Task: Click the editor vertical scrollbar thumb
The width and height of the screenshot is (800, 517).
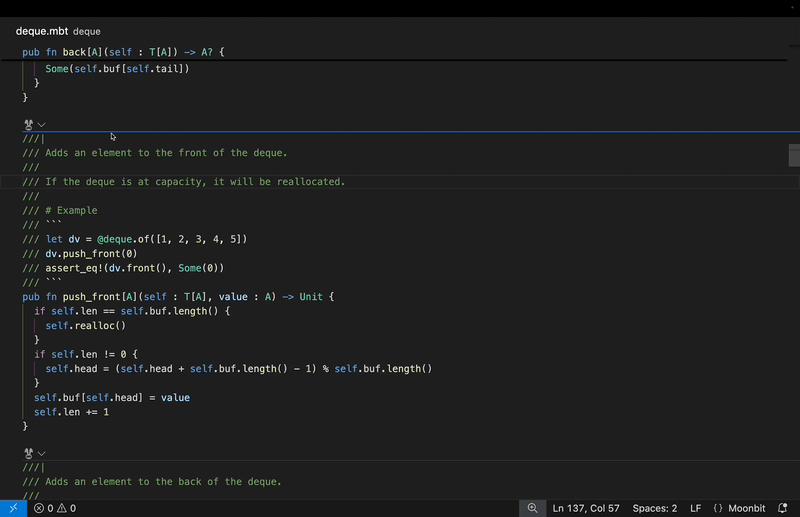Action: coord(794,155)
